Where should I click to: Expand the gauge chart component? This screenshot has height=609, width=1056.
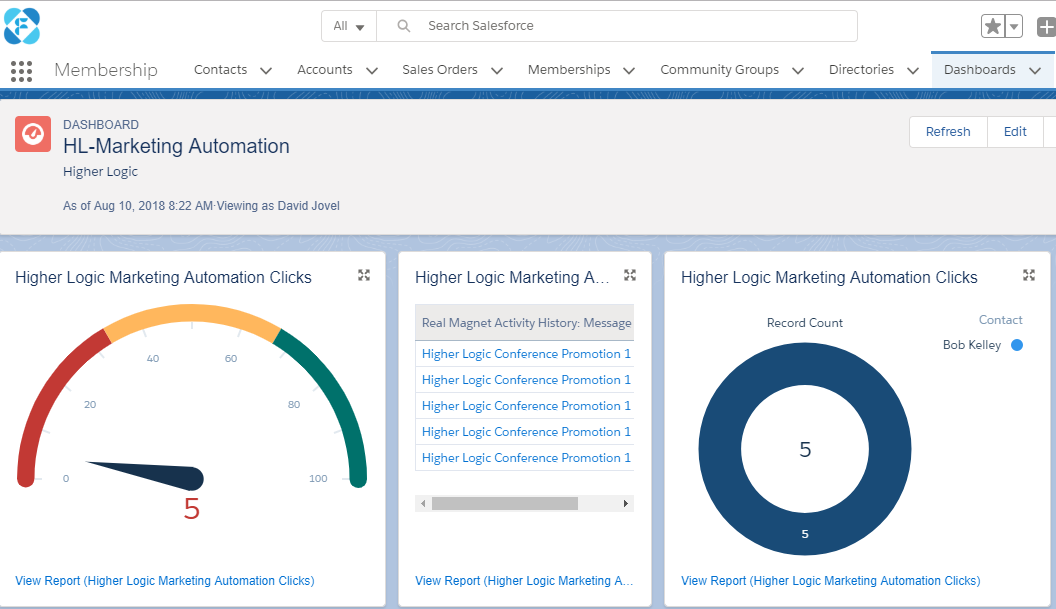click(x=364, y=275)
